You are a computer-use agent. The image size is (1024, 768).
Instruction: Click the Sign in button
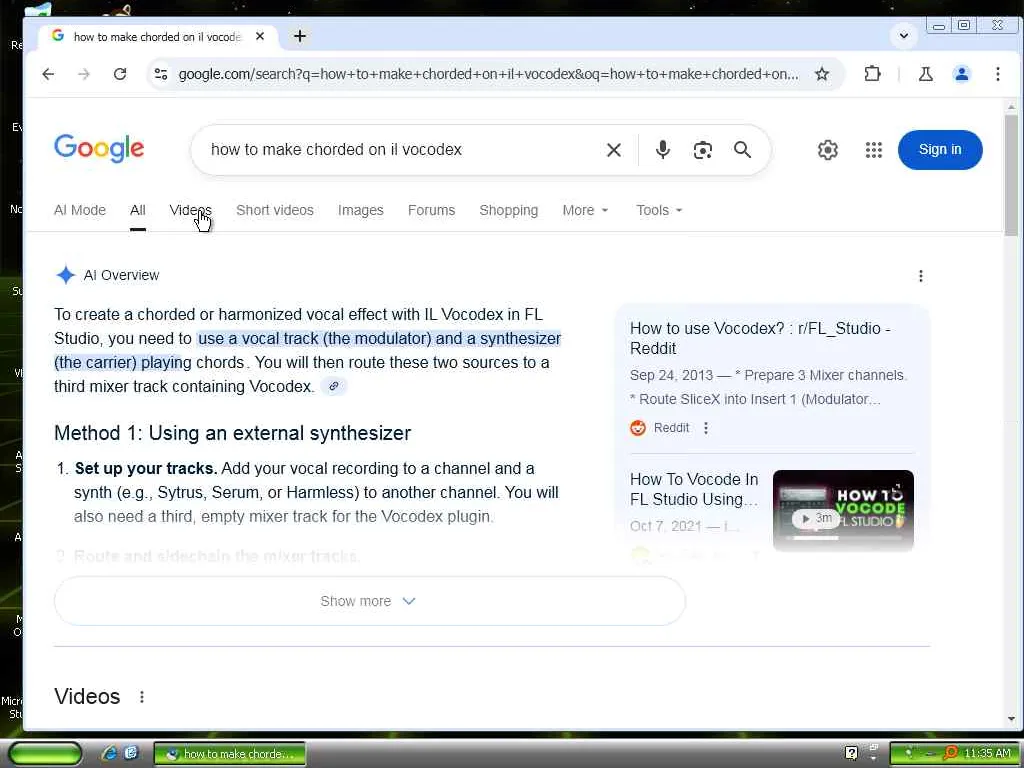(940, 150)
